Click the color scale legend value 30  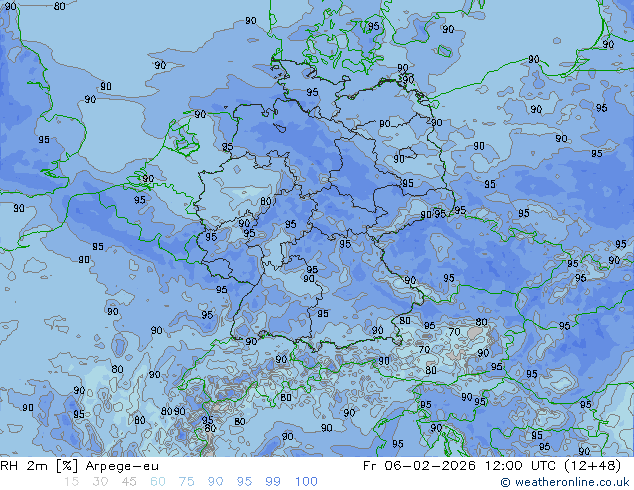[x=100, y=482]
